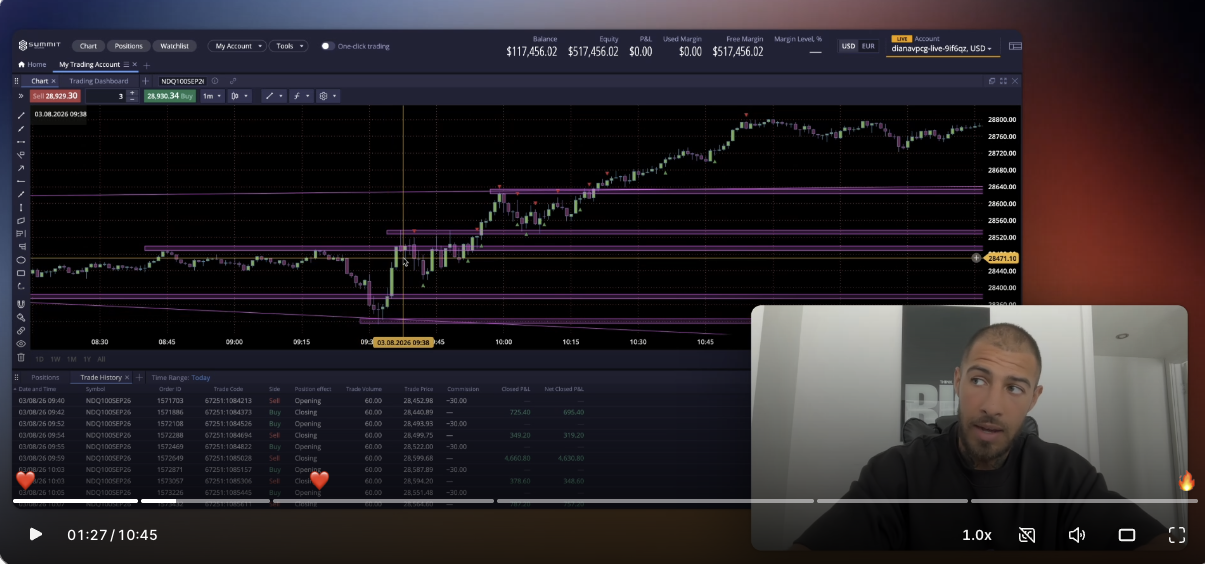This screenshot has width=1205, height=564.
Task: Select the 1D range button below chart
Action: 40,358
